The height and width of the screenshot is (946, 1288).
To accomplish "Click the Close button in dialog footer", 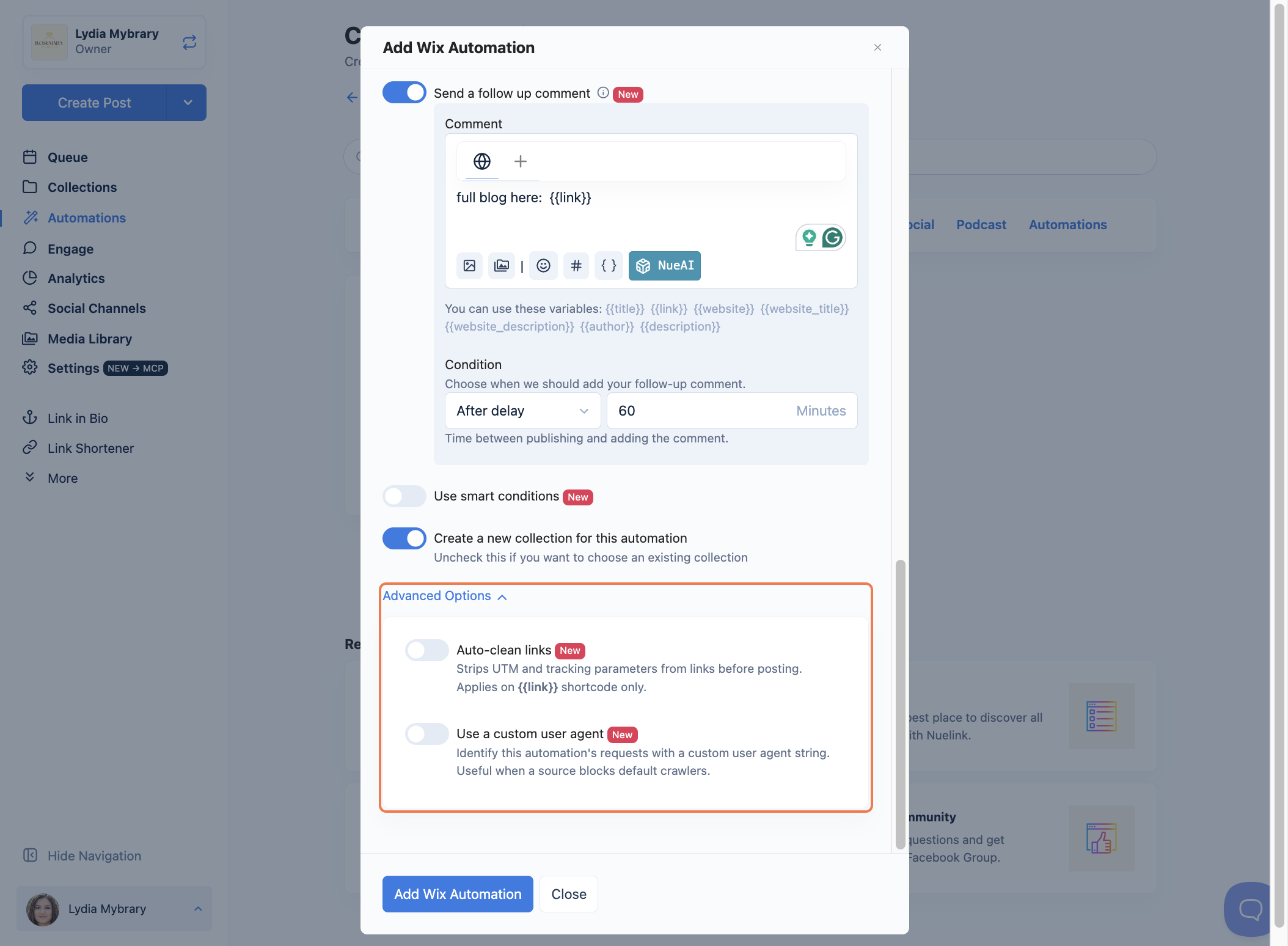I will coord(569,894).
